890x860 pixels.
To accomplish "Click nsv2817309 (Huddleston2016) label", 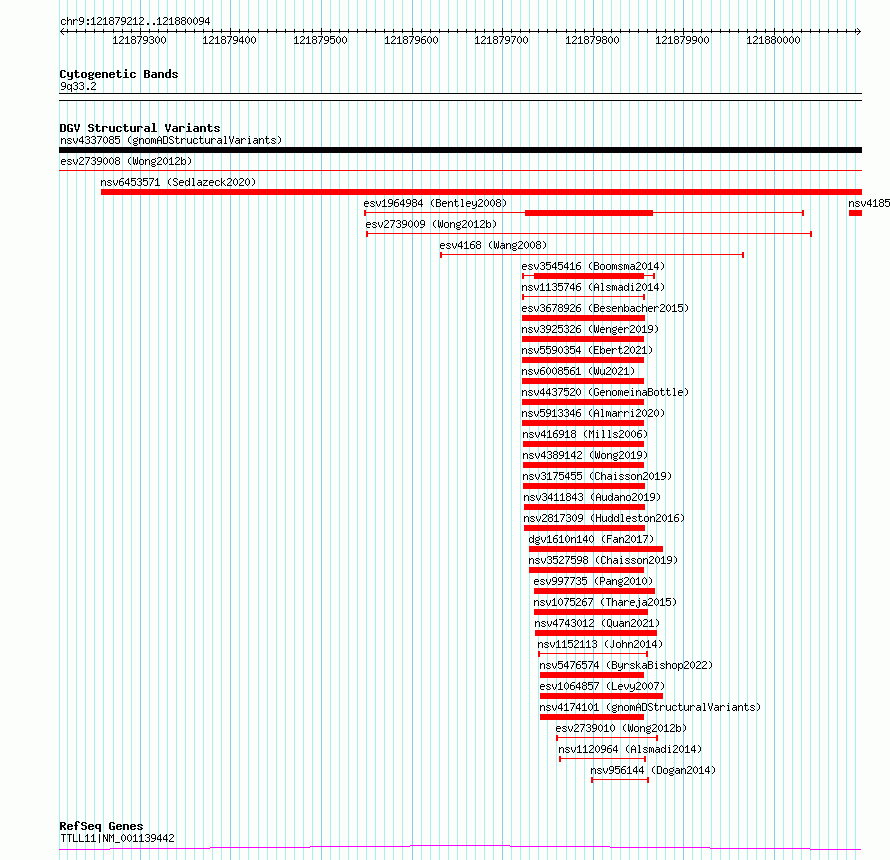I will 604,518.
